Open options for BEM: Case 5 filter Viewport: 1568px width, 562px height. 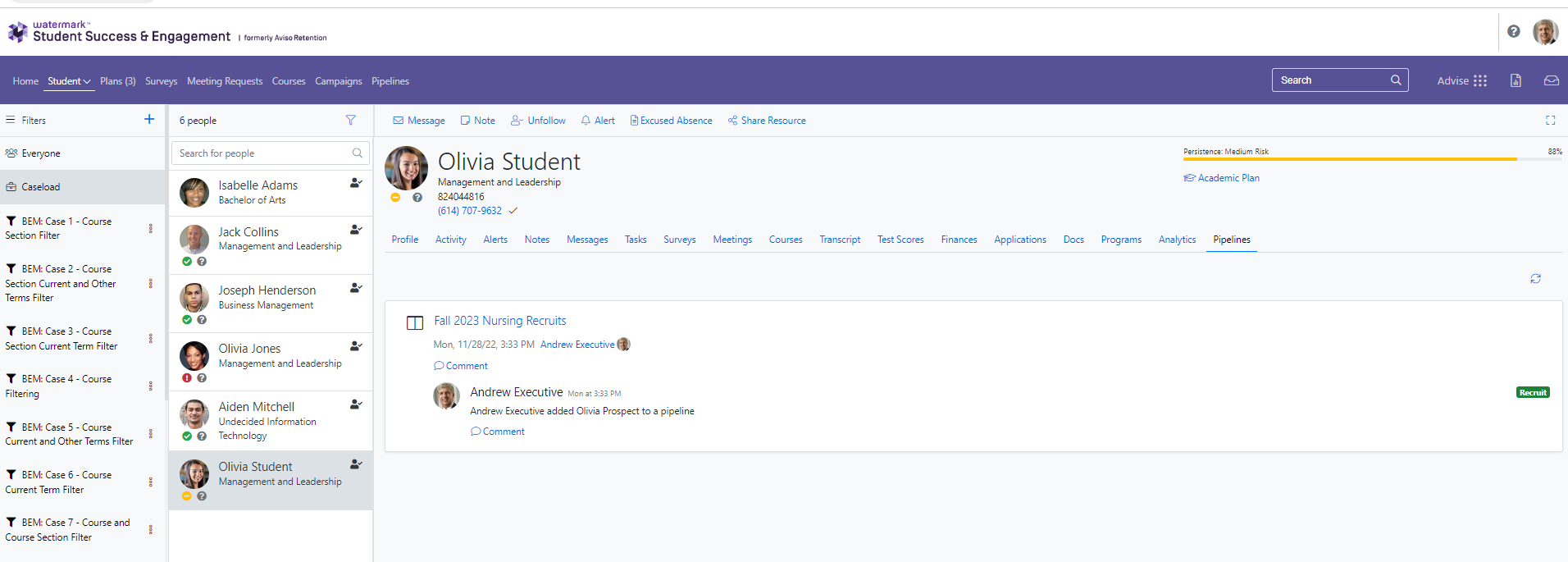150,434
